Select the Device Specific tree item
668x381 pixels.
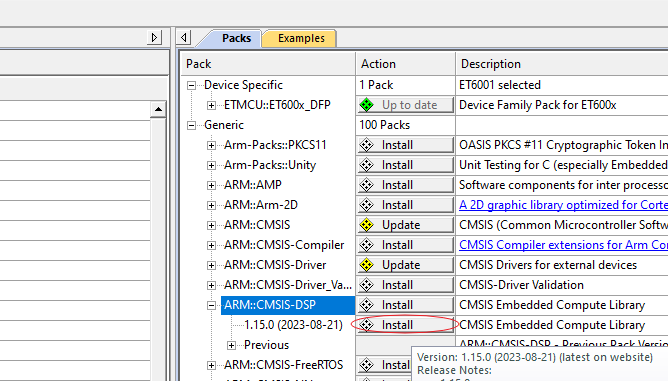pos(243,85)
